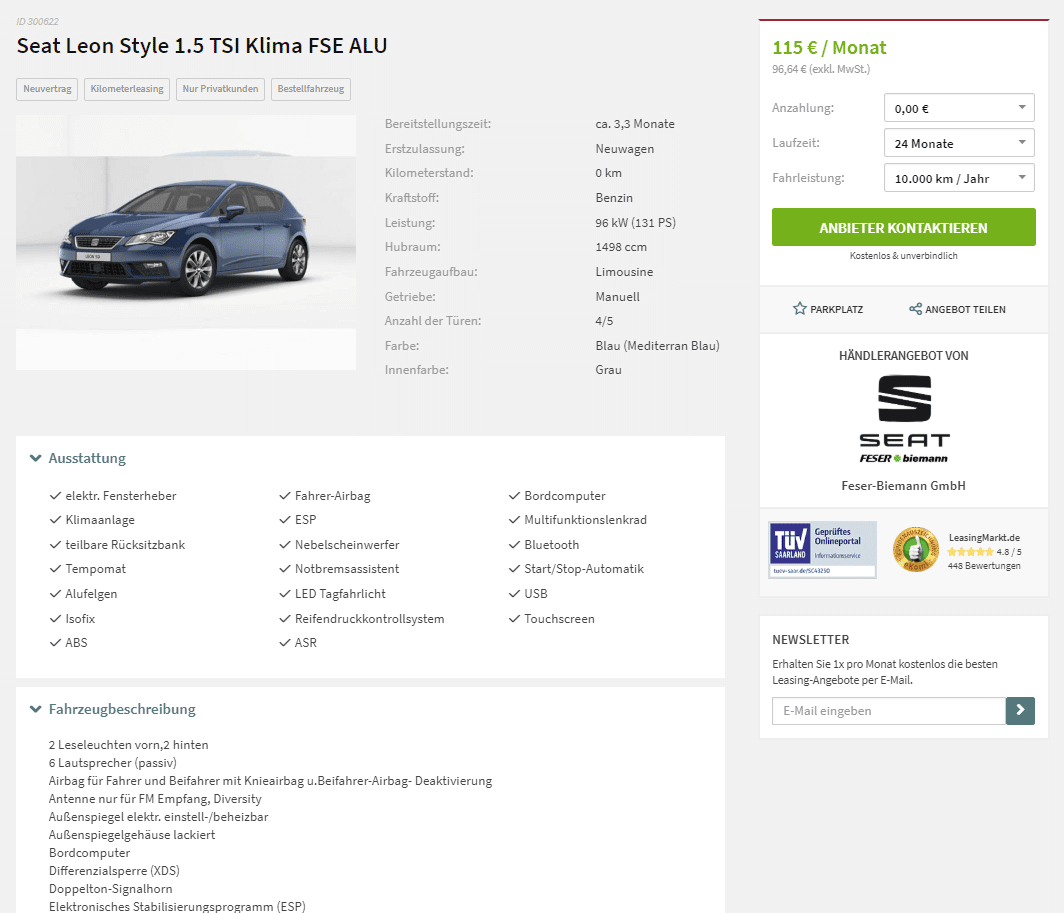Click the ca. 3,3 Monate value
The image size is (1064, 913).
634,124
